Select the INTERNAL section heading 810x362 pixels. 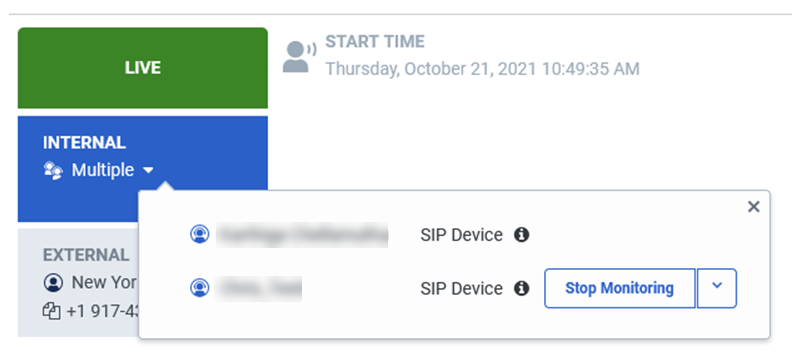click(x=84, y=143)
